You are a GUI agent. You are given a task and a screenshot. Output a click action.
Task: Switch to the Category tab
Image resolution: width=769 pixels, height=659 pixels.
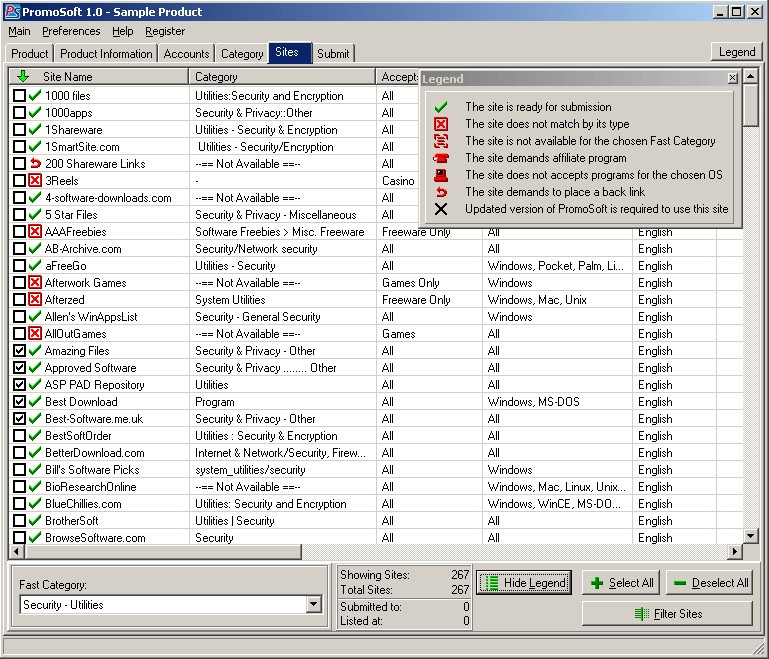point(242,53)
